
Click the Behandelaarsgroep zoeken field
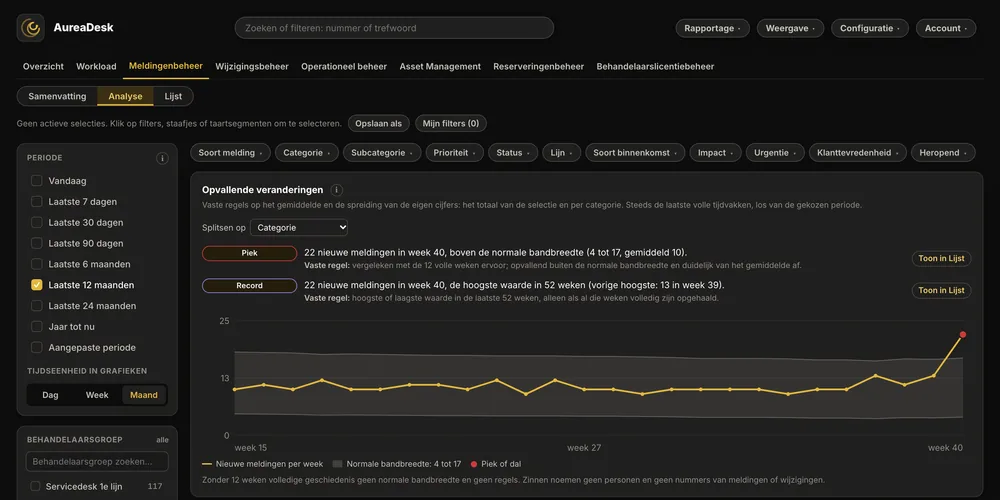click(97, 461)
